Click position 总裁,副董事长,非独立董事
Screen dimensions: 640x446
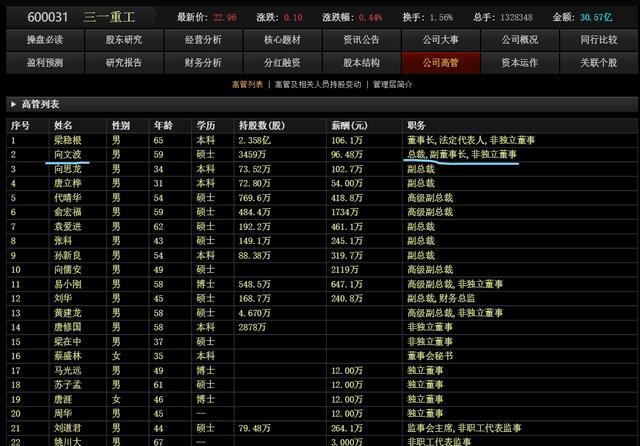click(462, 155)
